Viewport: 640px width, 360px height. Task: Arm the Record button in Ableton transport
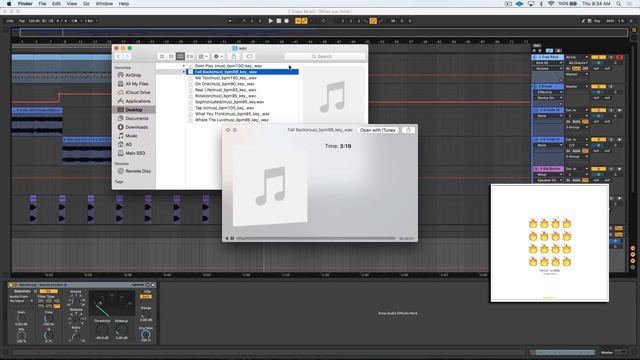pyautogui.click(x=287, y=21)
